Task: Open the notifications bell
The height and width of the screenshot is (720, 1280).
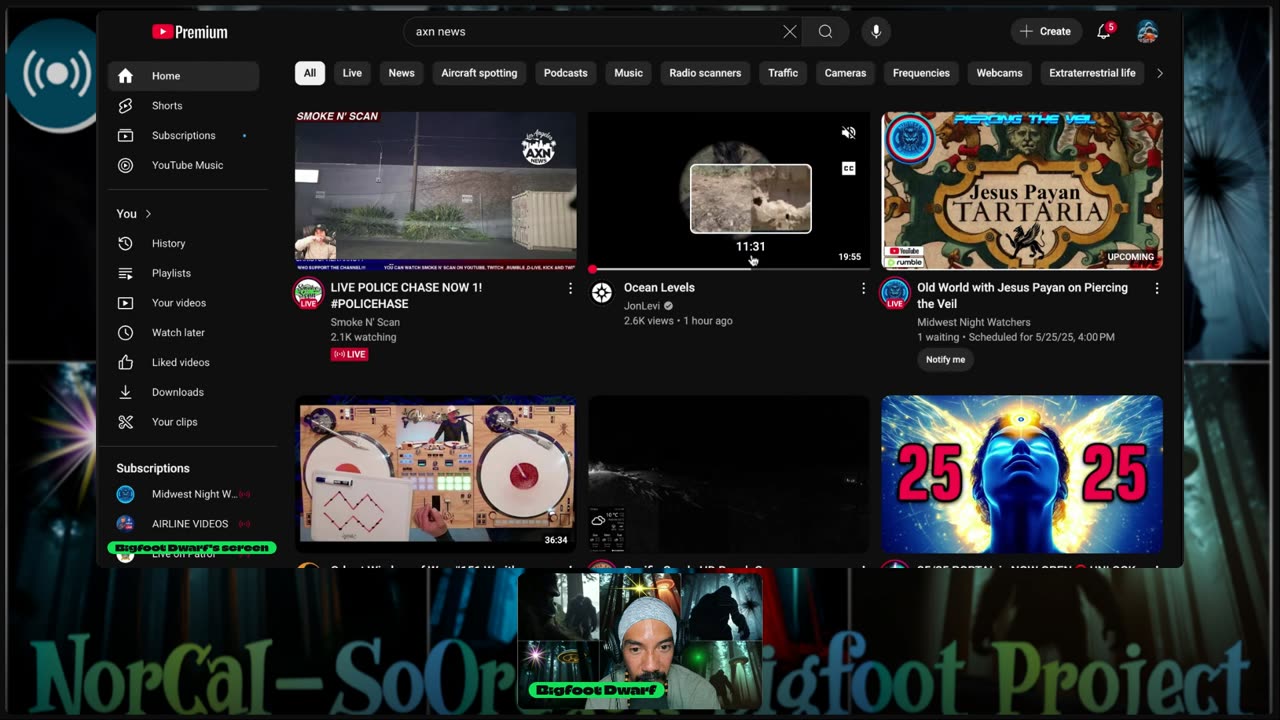Action: [x=1104, y=32]
